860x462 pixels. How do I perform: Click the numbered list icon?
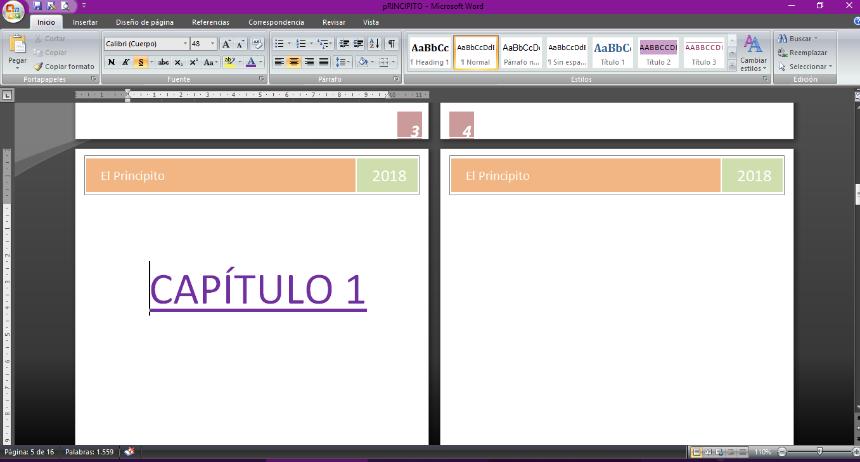(300, 44)
